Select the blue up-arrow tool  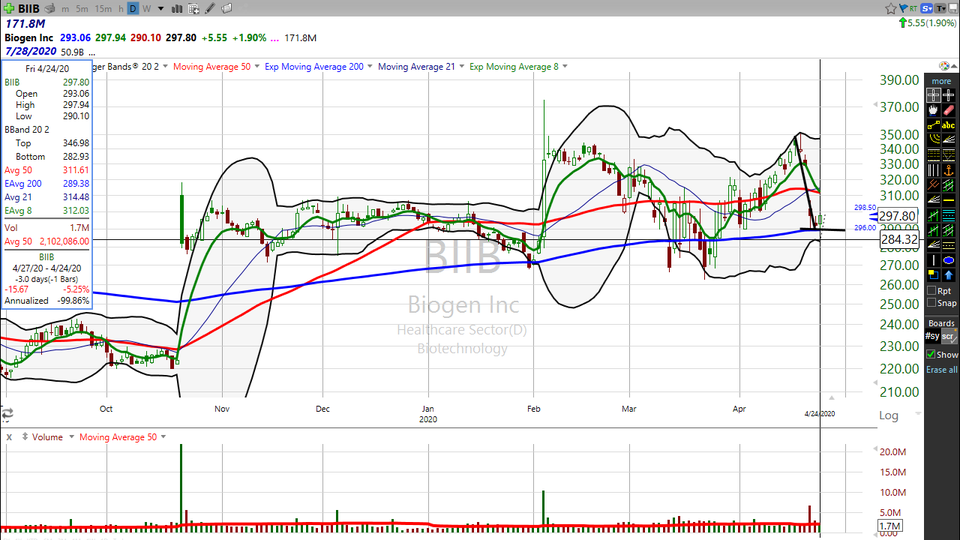click(949, 274)
